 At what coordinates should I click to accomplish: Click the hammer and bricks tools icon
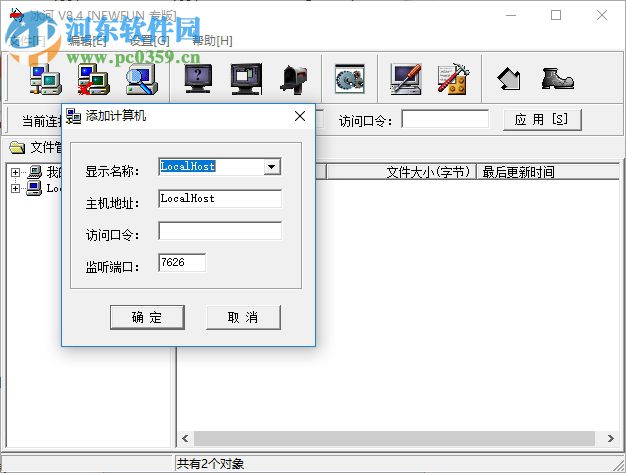coord(454,79)
